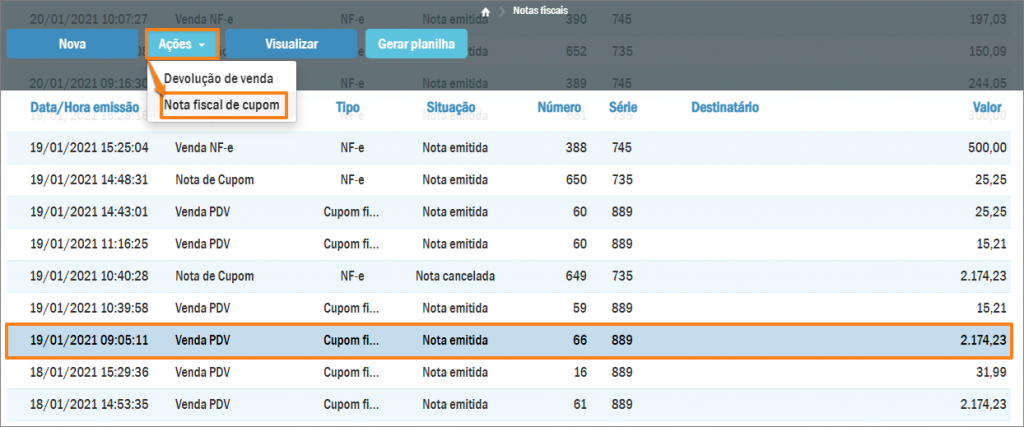The width and height of the screenshot is (1024, 427).
Task: Sort by Situação column header
Action: 451,106
